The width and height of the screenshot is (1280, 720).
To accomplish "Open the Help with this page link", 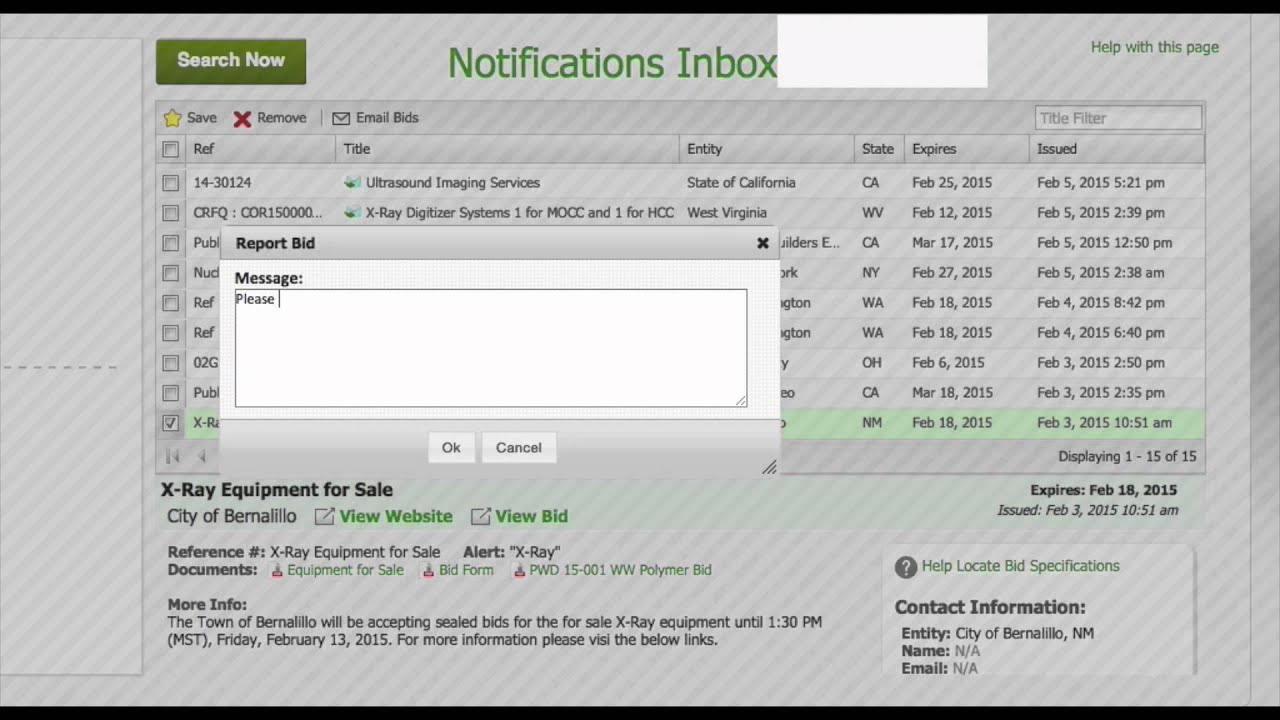I will click(x=1155, y=47).
